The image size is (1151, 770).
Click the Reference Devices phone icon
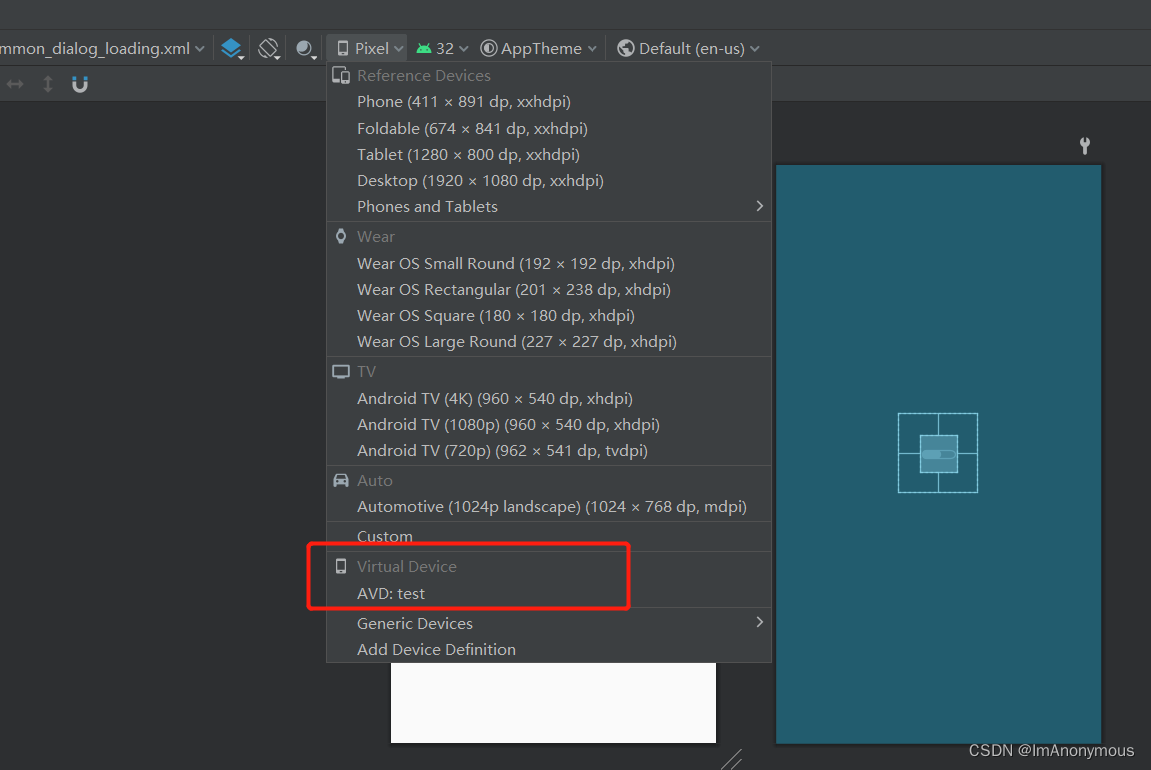[x=341, y=75]
